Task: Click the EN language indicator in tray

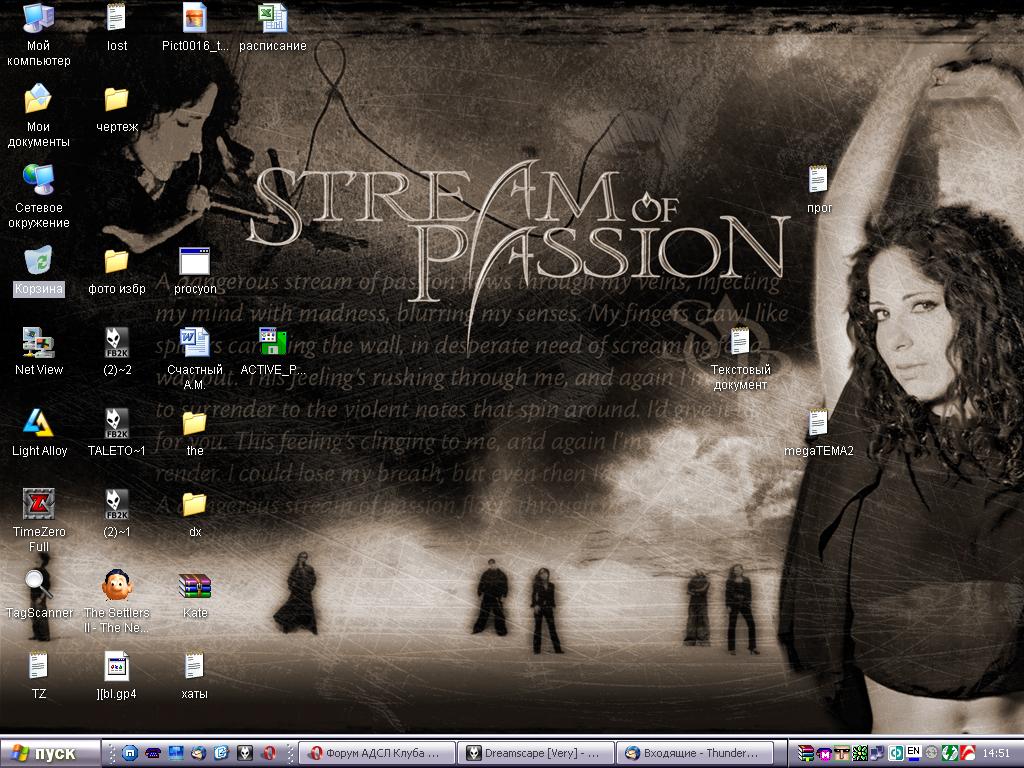Action: coord(913,751)
